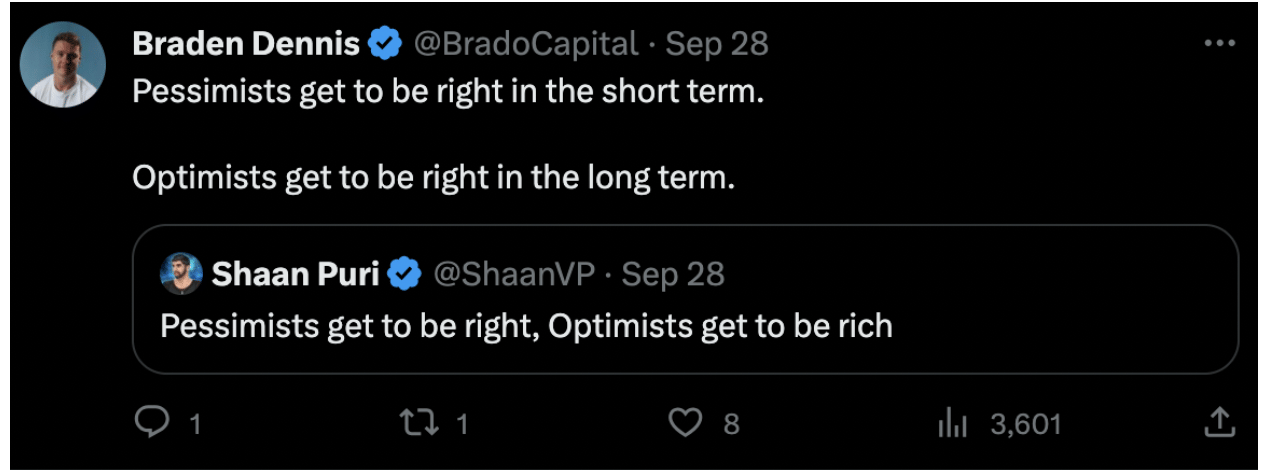The width and height of the screenshot is (1270, 470).
Task: Open the @BradoCapital handle link
Action: (x=526, y=44)
